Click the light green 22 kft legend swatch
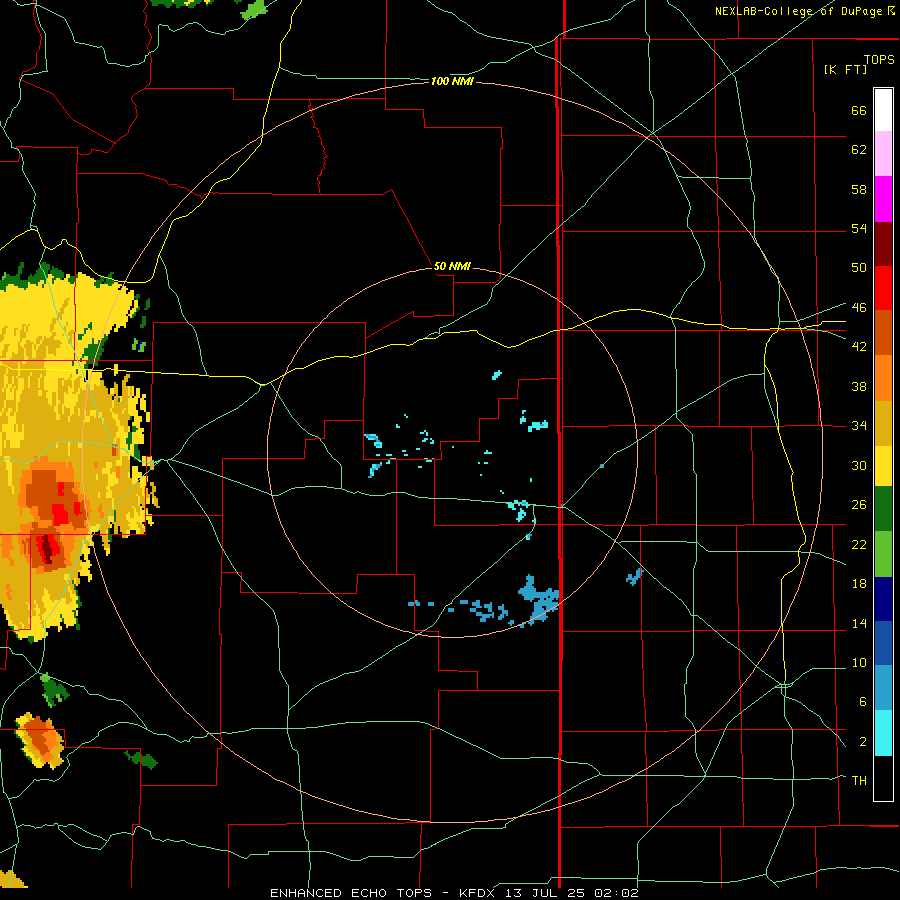This screenshot has width=900, height=900. (x=883, y=554)
